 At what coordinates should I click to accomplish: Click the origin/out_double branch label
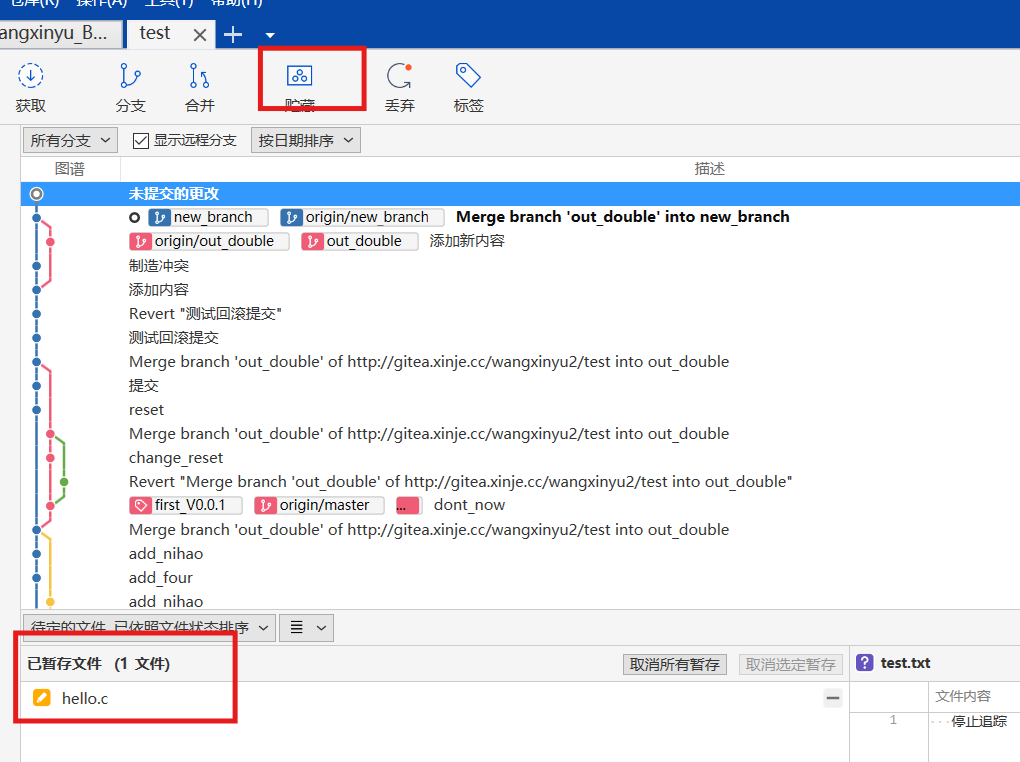tap(209, 241)
